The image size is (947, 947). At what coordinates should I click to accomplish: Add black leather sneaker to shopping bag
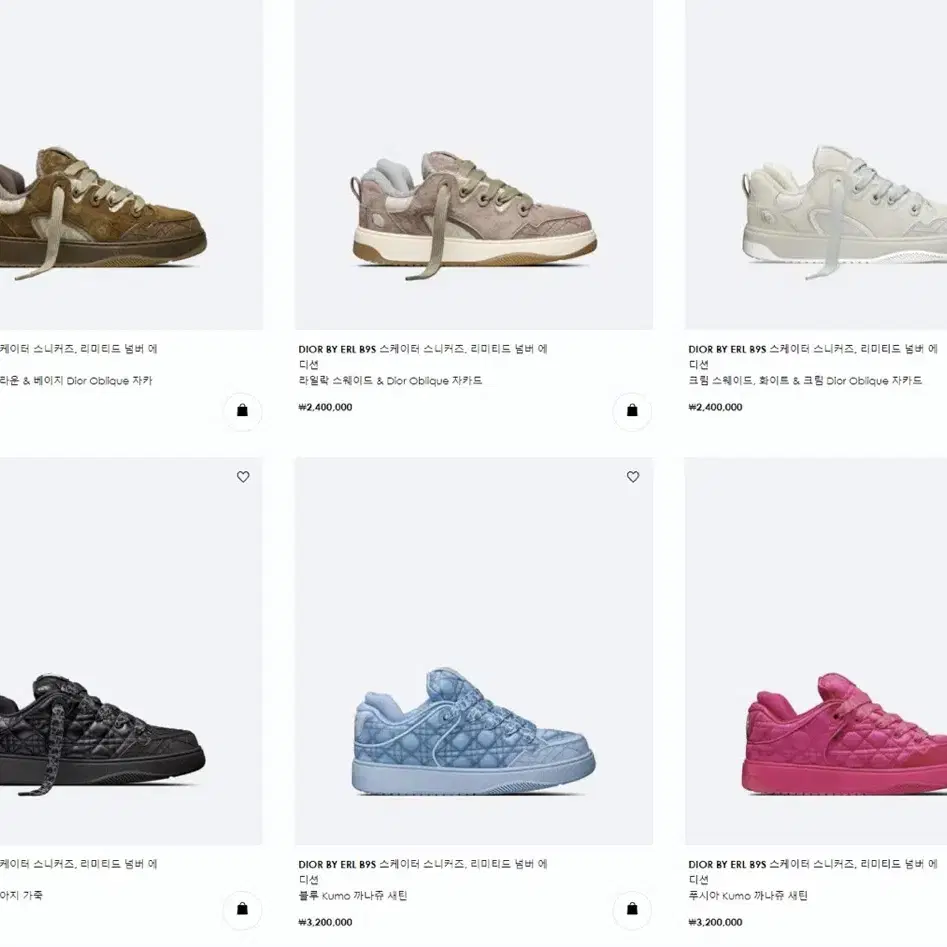point(242,909)
